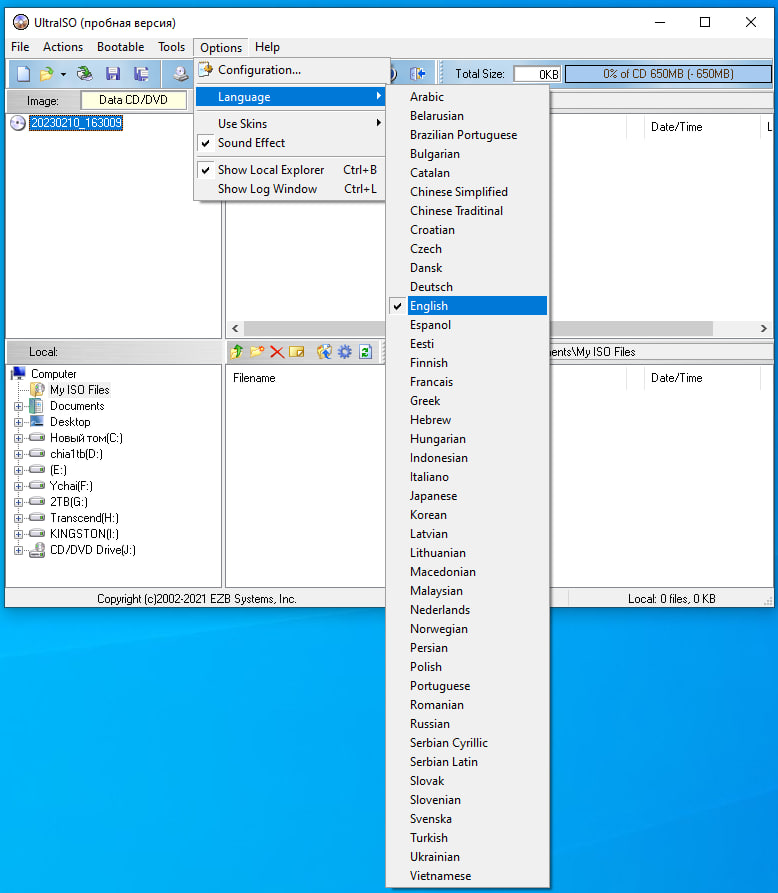Click the Save floppy disk icon
This screenshot has width=778, height=893.
113,74
